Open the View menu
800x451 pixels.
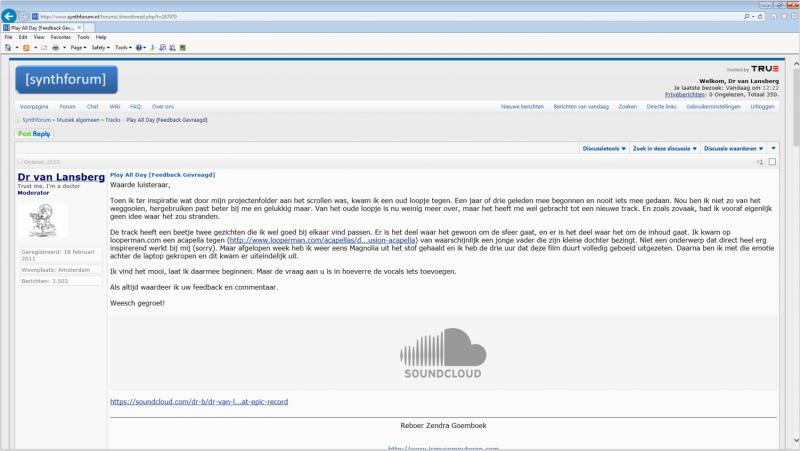click(39, 37)
